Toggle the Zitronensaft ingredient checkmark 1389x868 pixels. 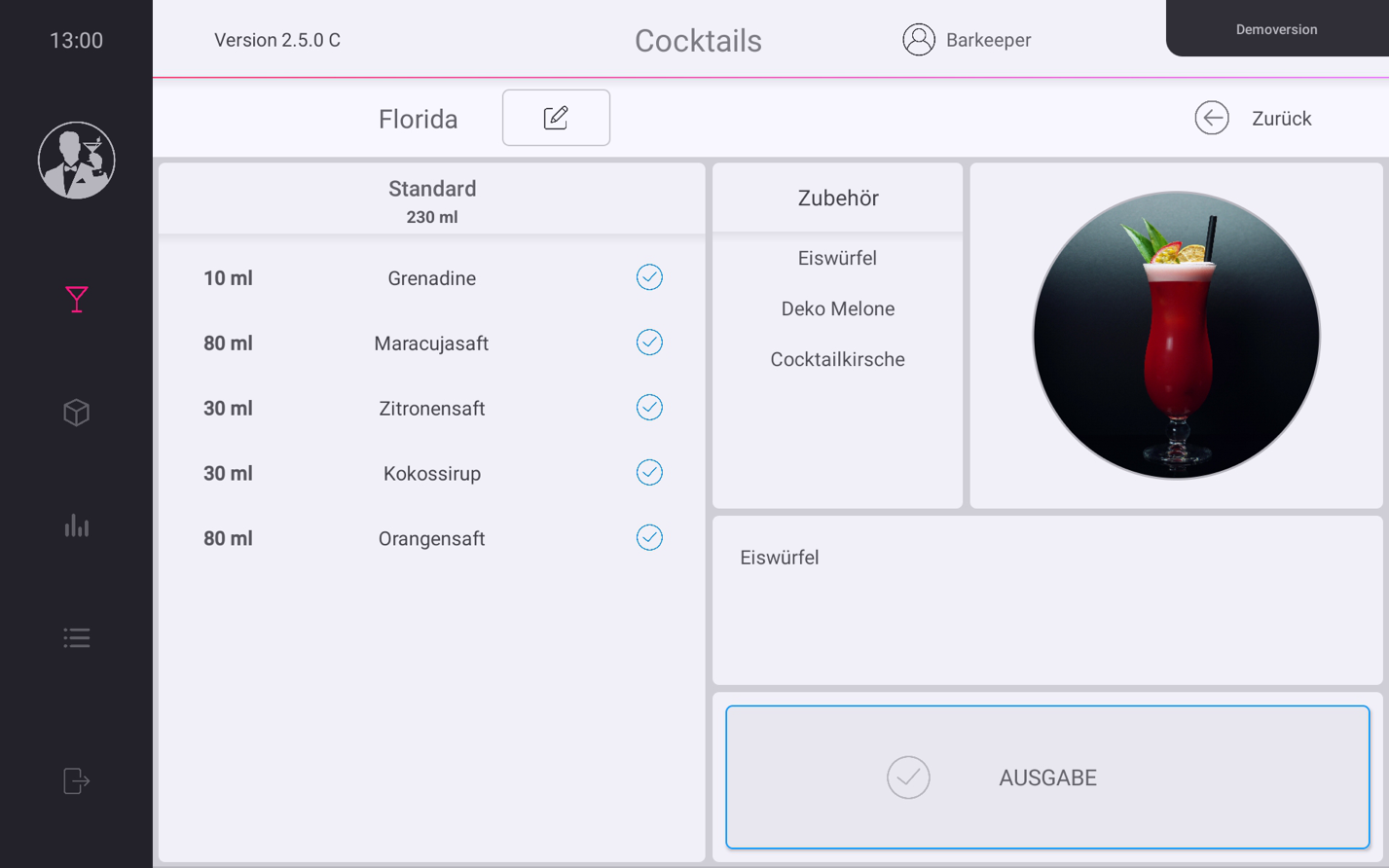(649, 408)
